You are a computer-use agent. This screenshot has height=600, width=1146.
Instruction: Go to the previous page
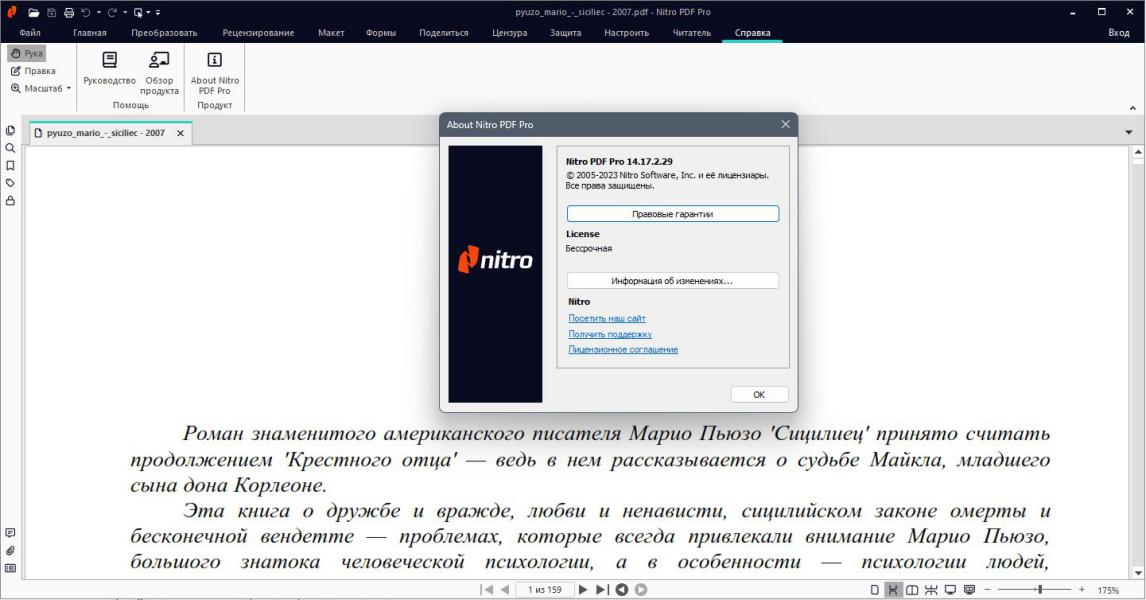(x=504, y=590)
